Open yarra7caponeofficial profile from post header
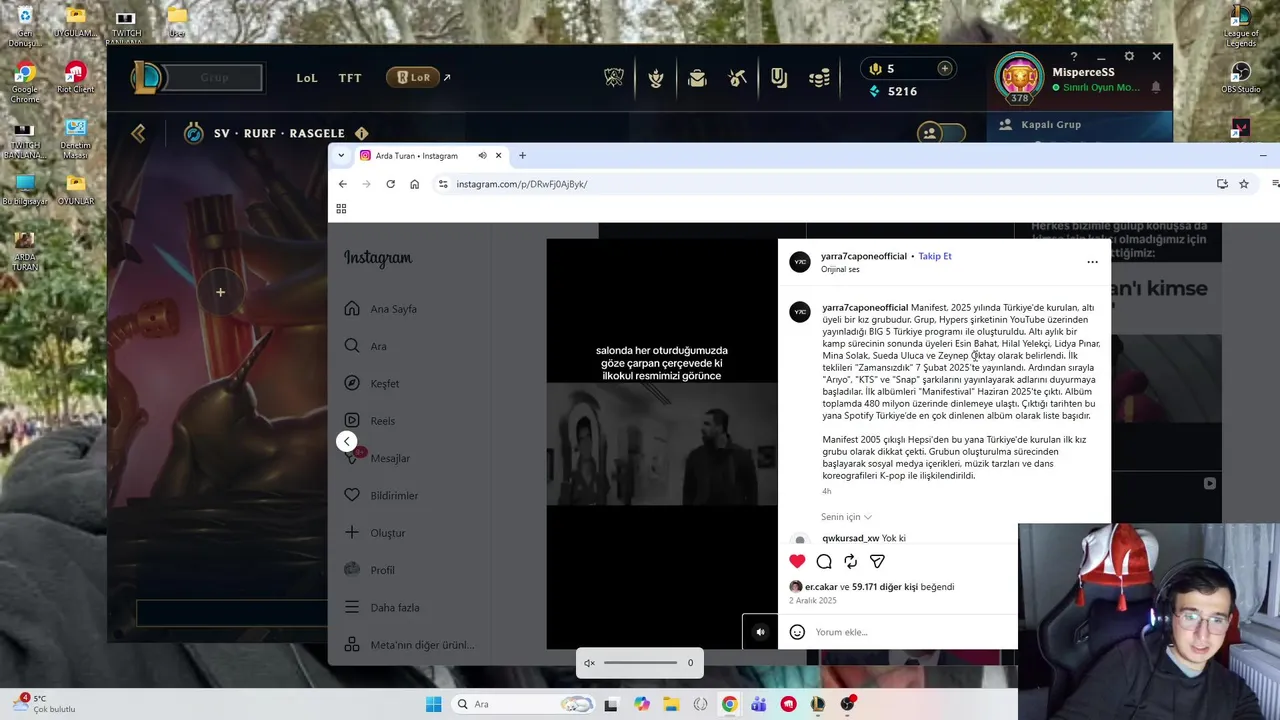 (864, 256)
